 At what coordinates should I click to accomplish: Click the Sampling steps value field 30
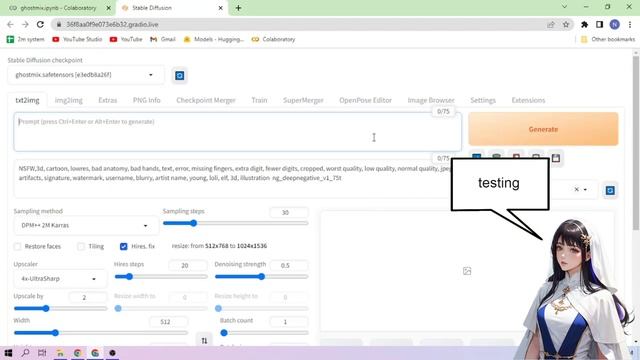289,212
